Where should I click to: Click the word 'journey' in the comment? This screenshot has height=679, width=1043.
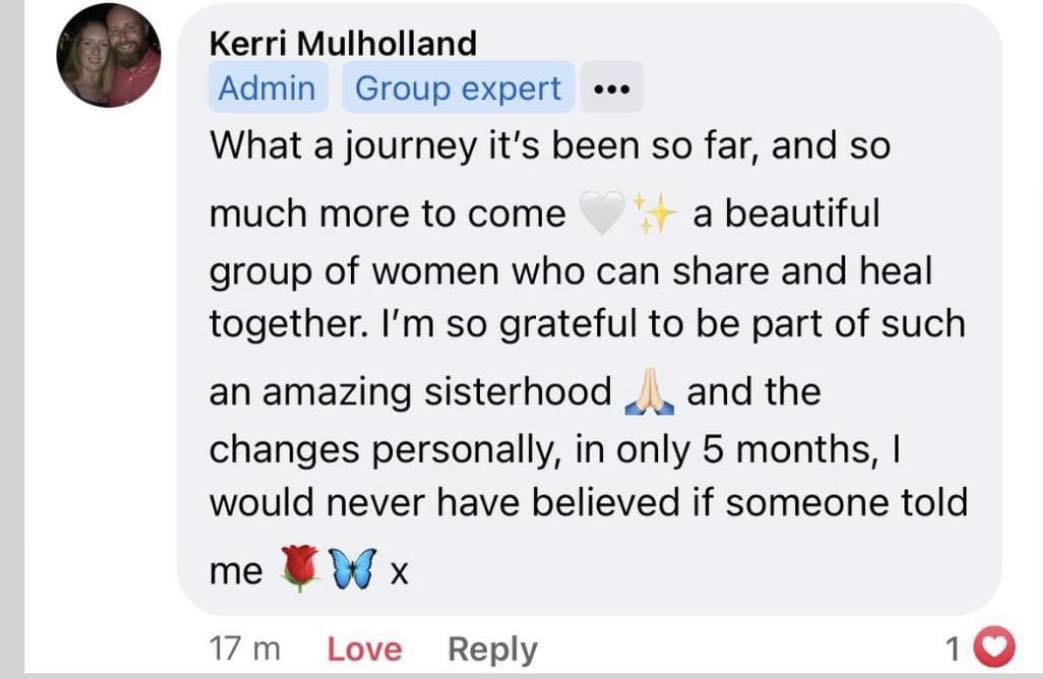[405, 147]
